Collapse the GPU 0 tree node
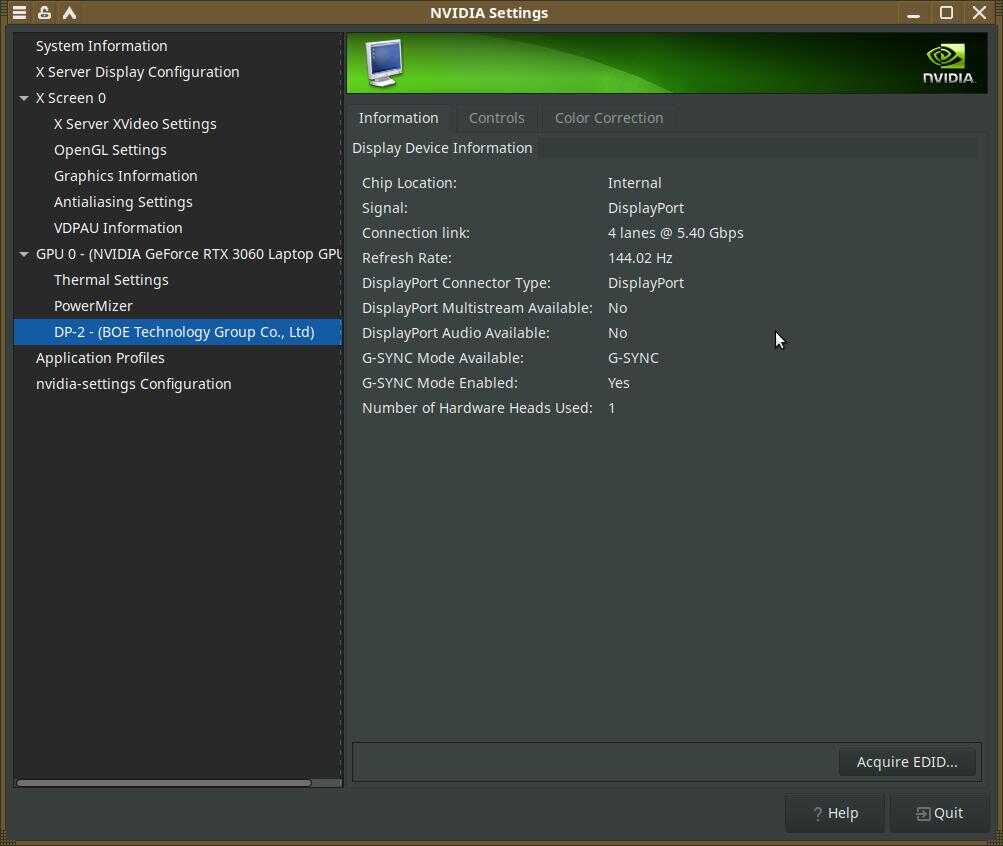The image size is (1003, 846). tap(24, 254)
